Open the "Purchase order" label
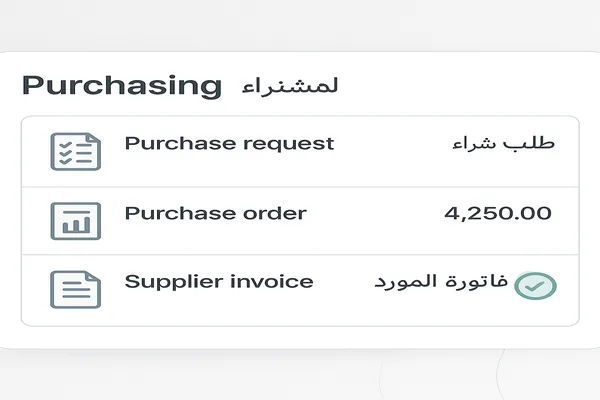The width and height of the screenshot is (600, 400). coord(215,213)
